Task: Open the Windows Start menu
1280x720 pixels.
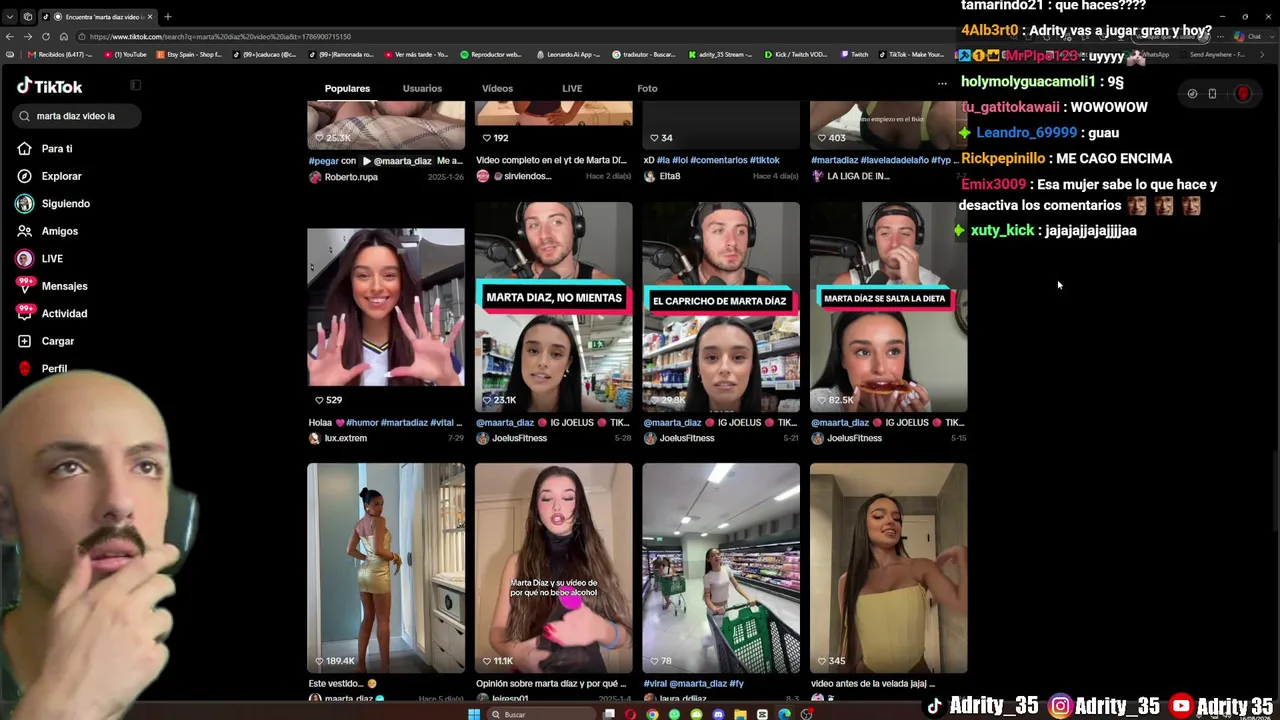Action: pos(474,714)
